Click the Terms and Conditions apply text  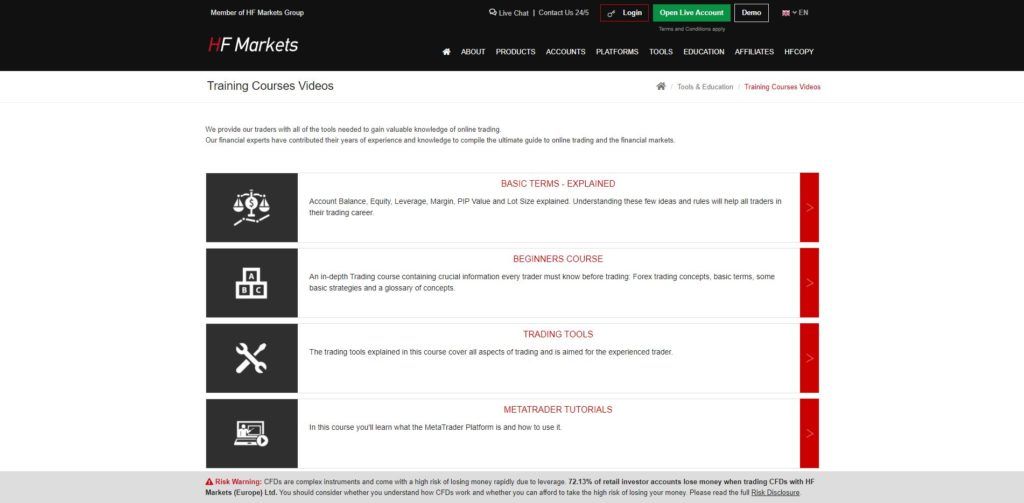click(x=692, y=29)
